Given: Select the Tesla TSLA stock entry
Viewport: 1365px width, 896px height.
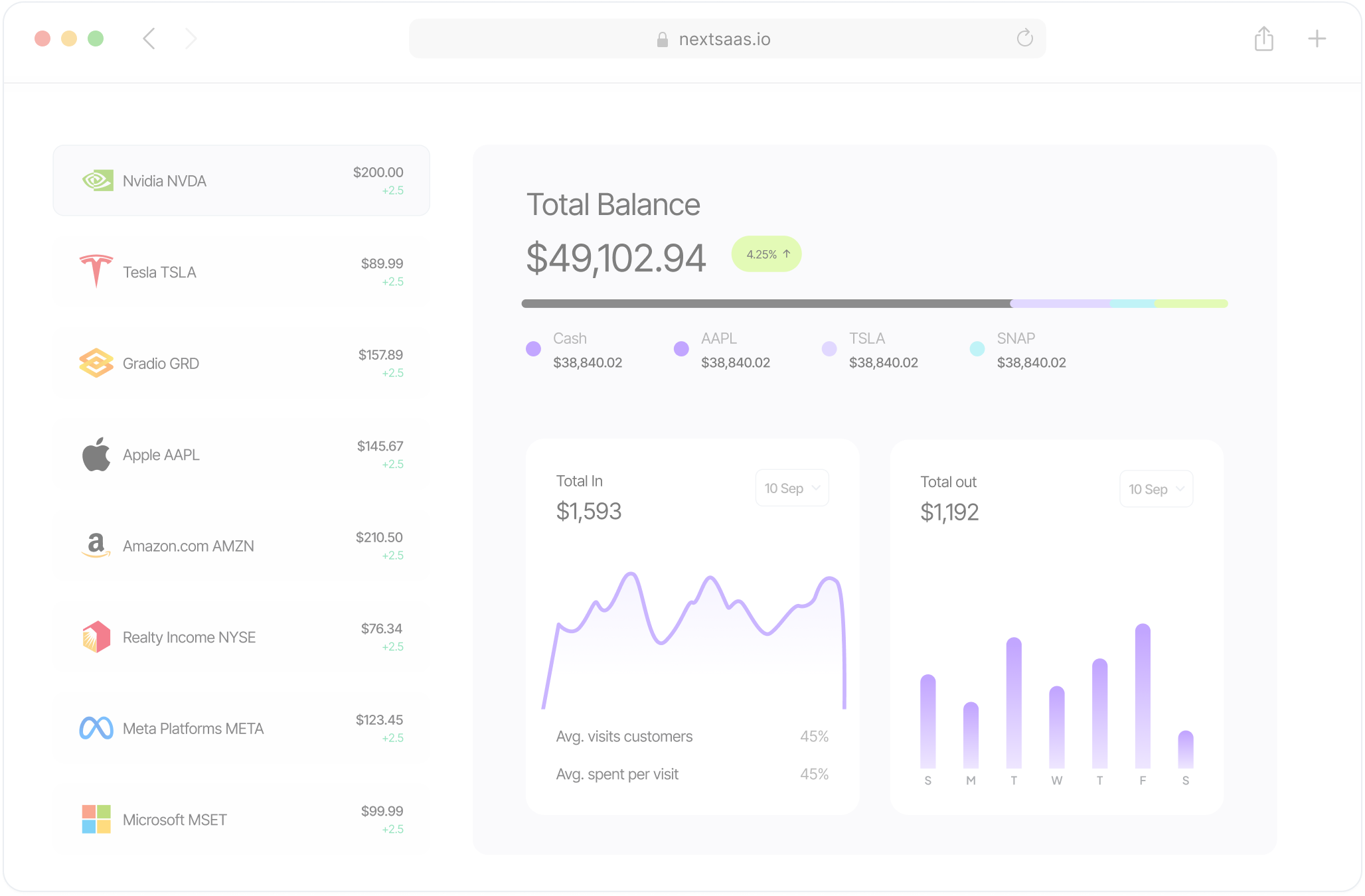Looking at the screenshot, I should tap(241, 271).
